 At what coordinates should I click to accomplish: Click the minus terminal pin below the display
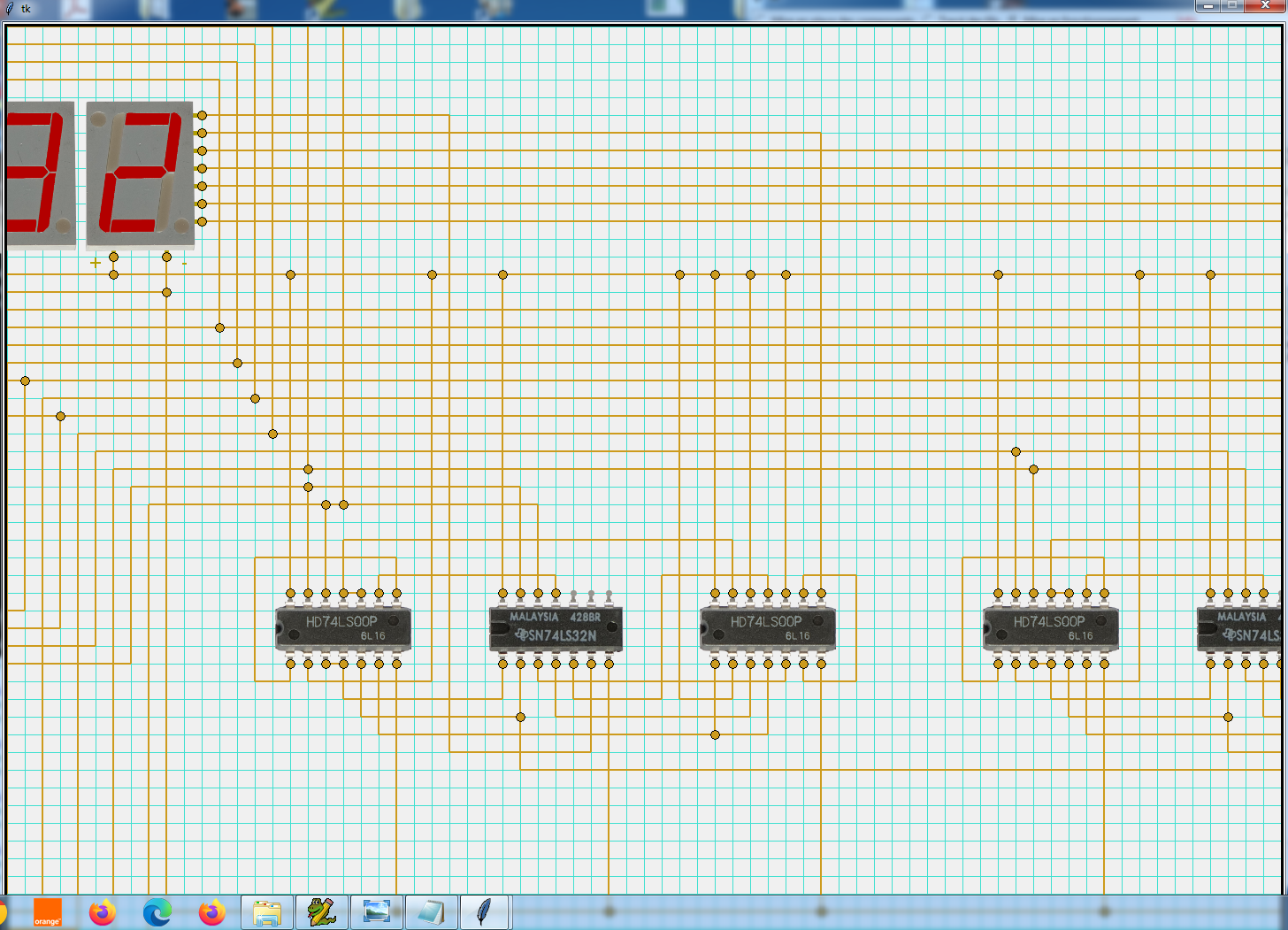[166, 257]
